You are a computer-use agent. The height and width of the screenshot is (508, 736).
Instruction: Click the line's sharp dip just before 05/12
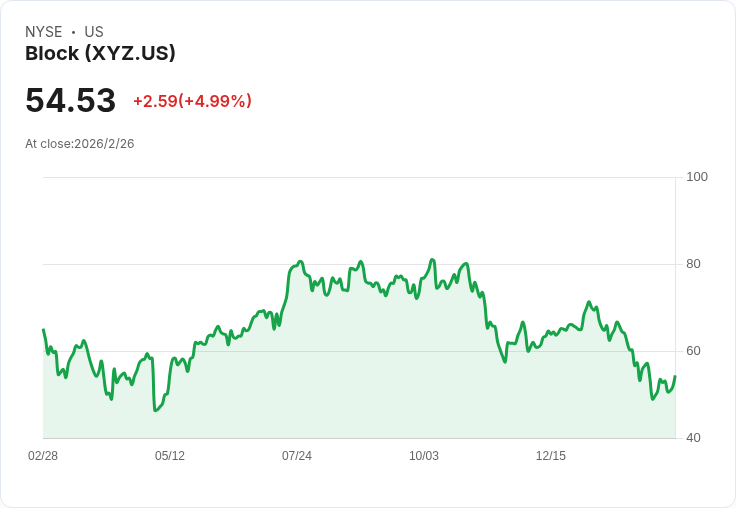coord(155,410)
